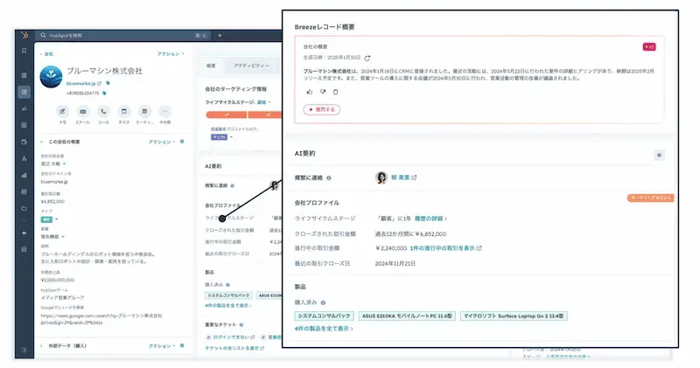Schedule a meeting with the ミーティング icon

(x=145, y=111)
